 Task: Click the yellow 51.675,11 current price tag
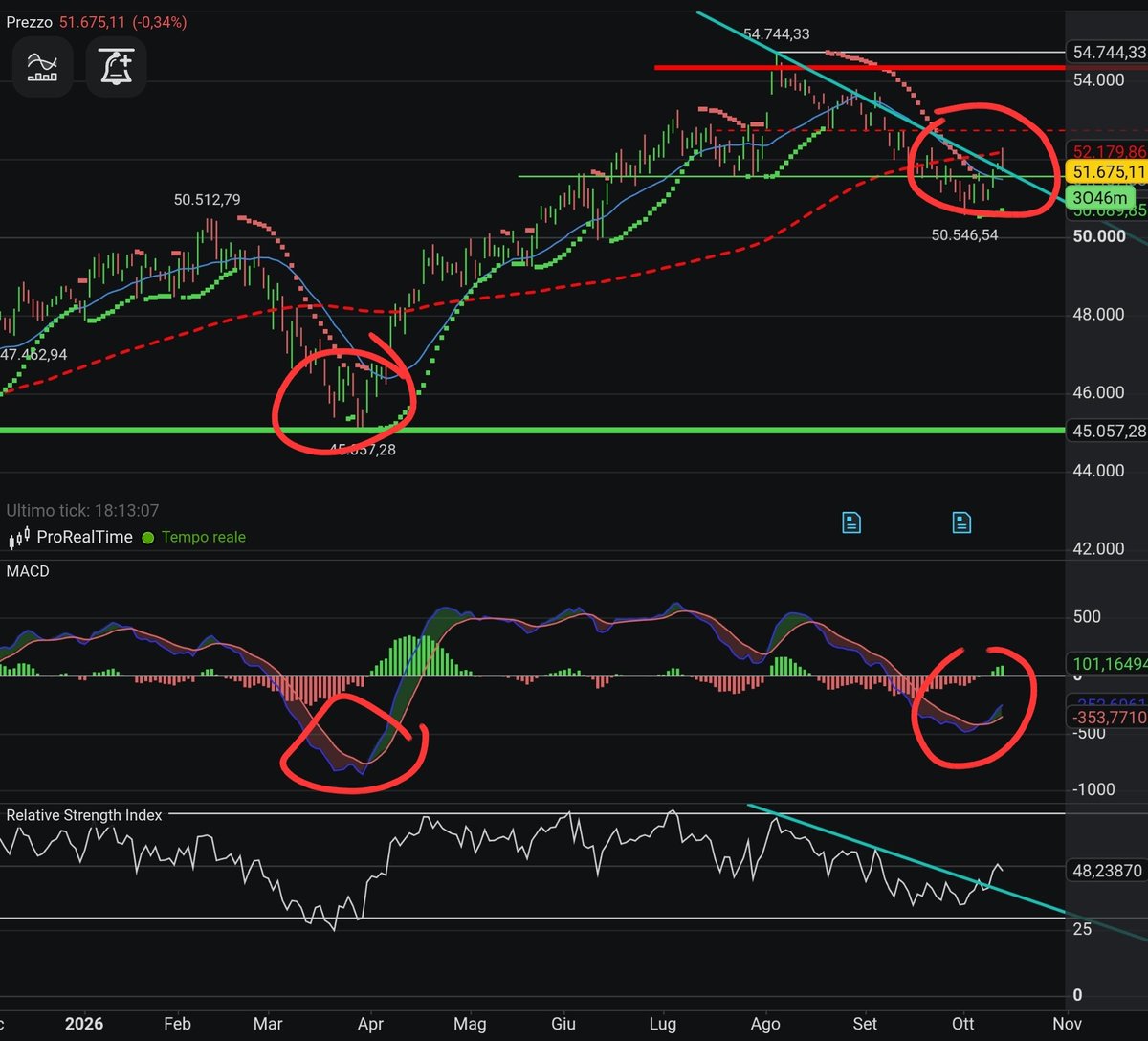click(x=1108, y=172)
